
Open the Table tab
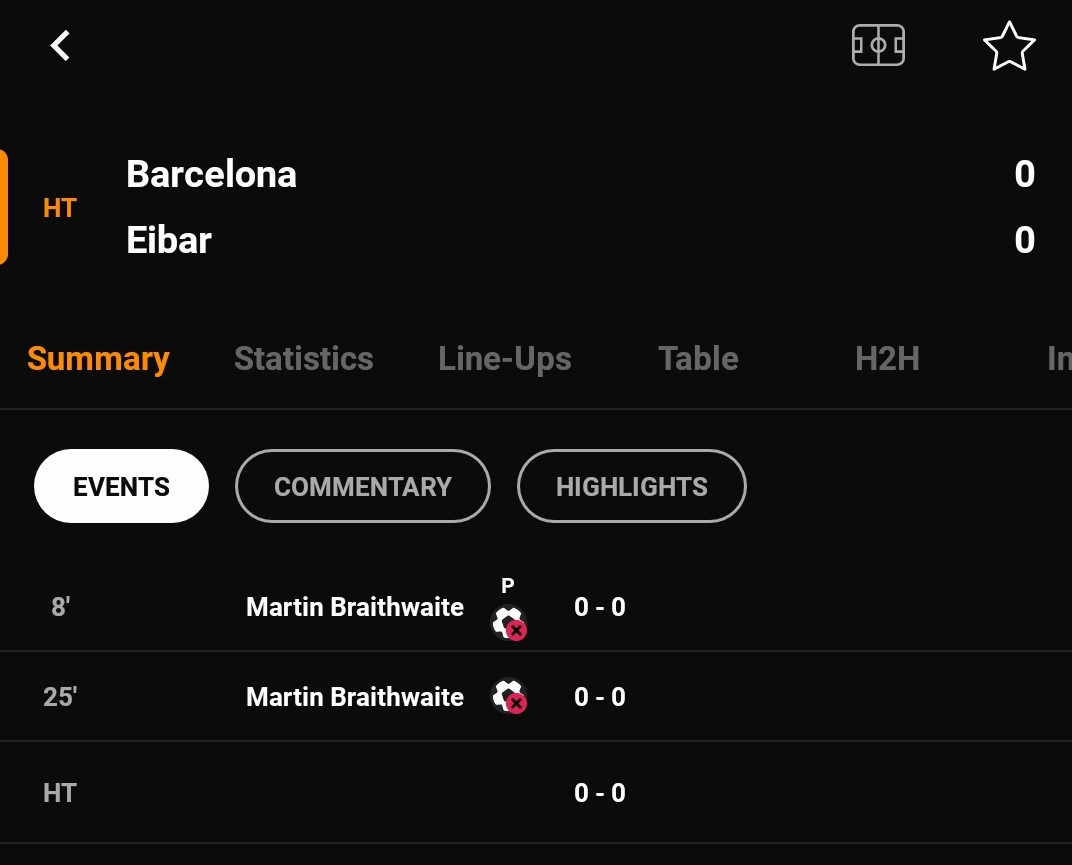[x=698, y=359]
